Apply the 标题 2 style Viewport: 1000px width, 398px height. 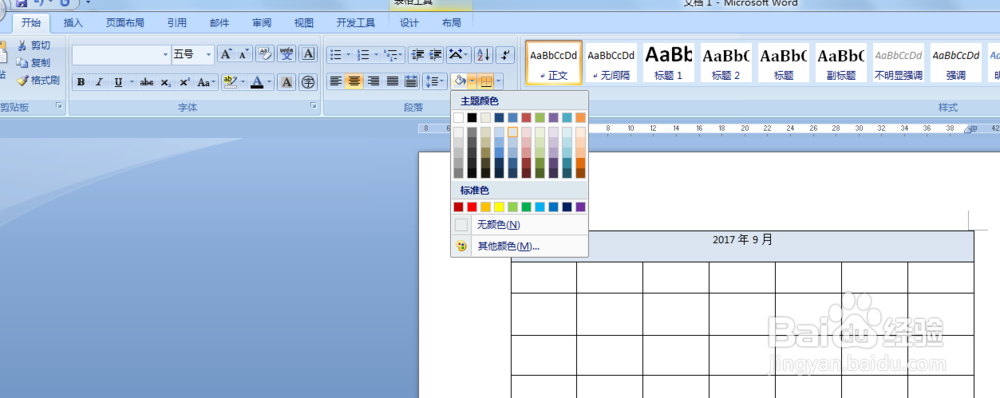pos(726,63)
